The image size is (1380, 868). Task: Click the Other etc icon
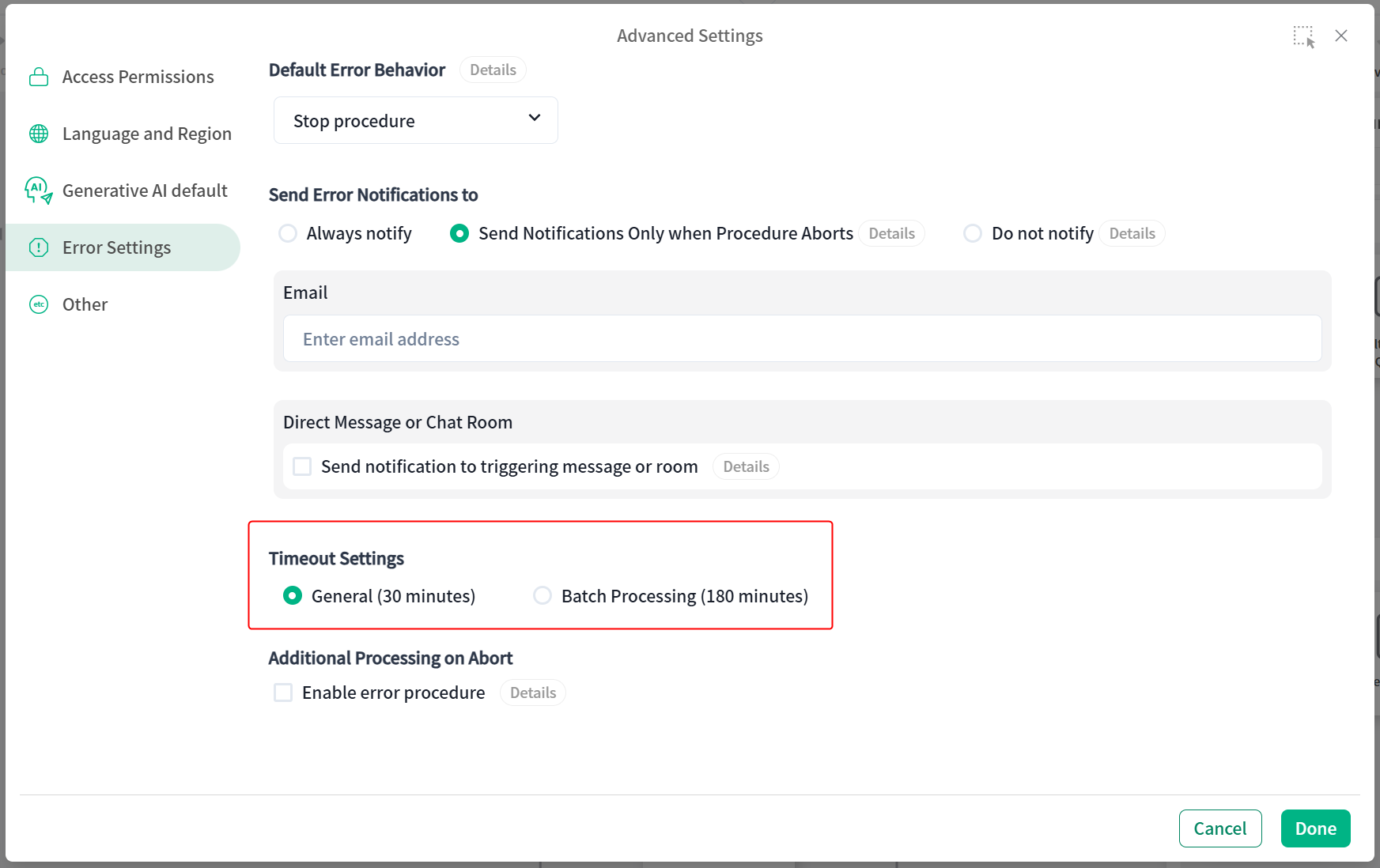(39, 304)
